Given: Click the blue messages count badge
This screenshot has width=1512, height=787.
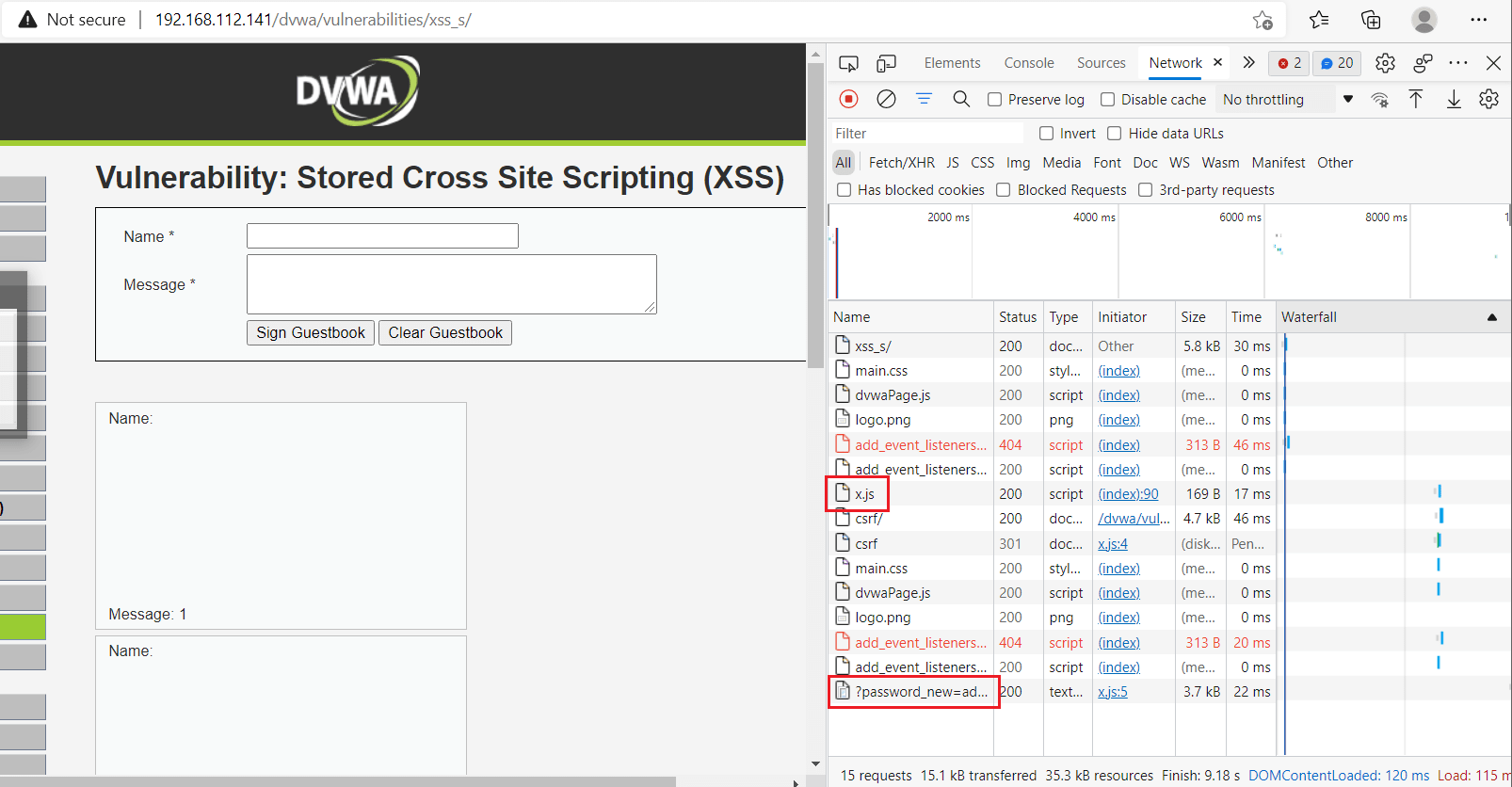Looking at the screenshot, I should [x=1337, y=63].
